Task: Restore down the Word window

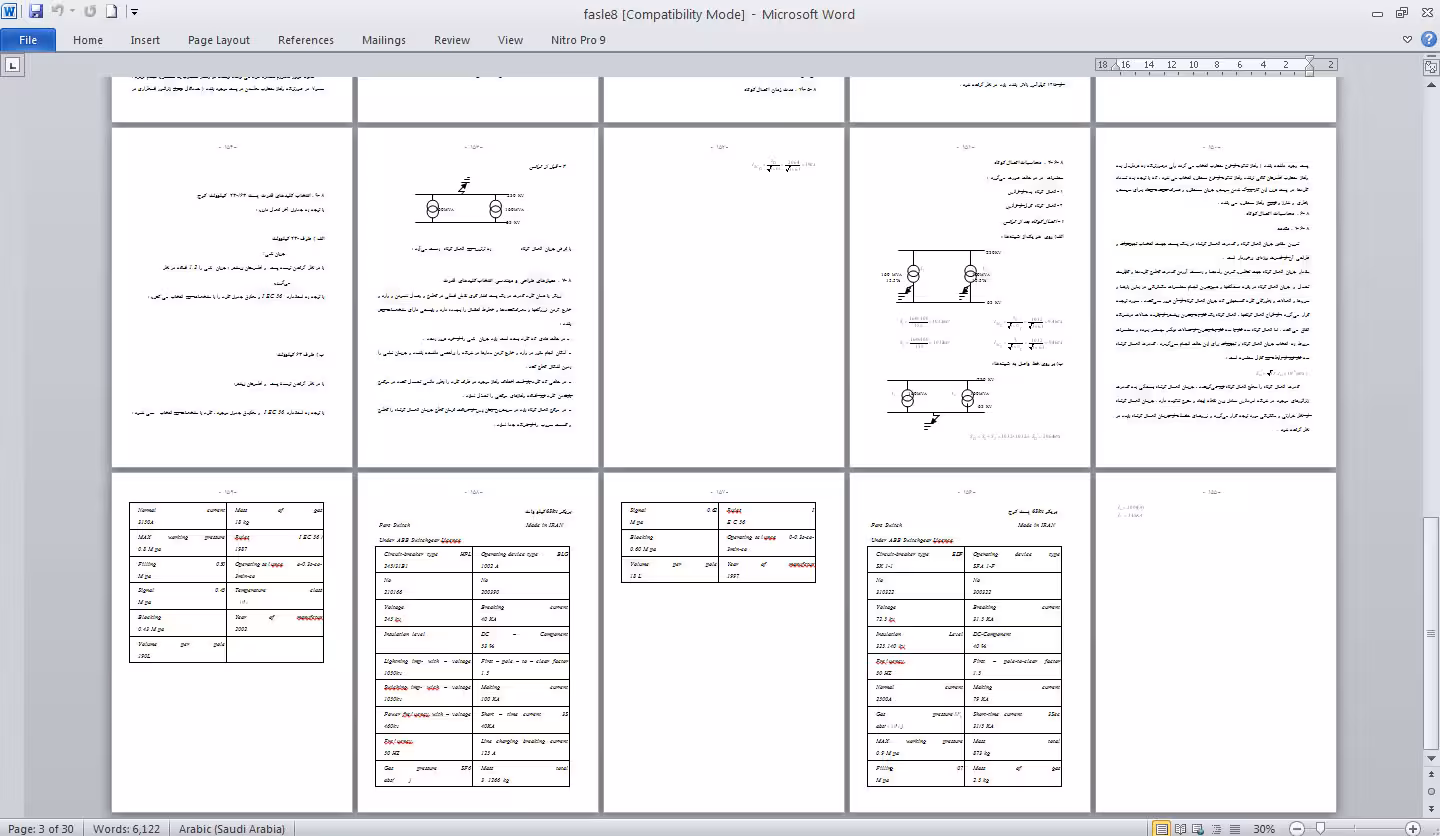Action: tap(1401, 12)
